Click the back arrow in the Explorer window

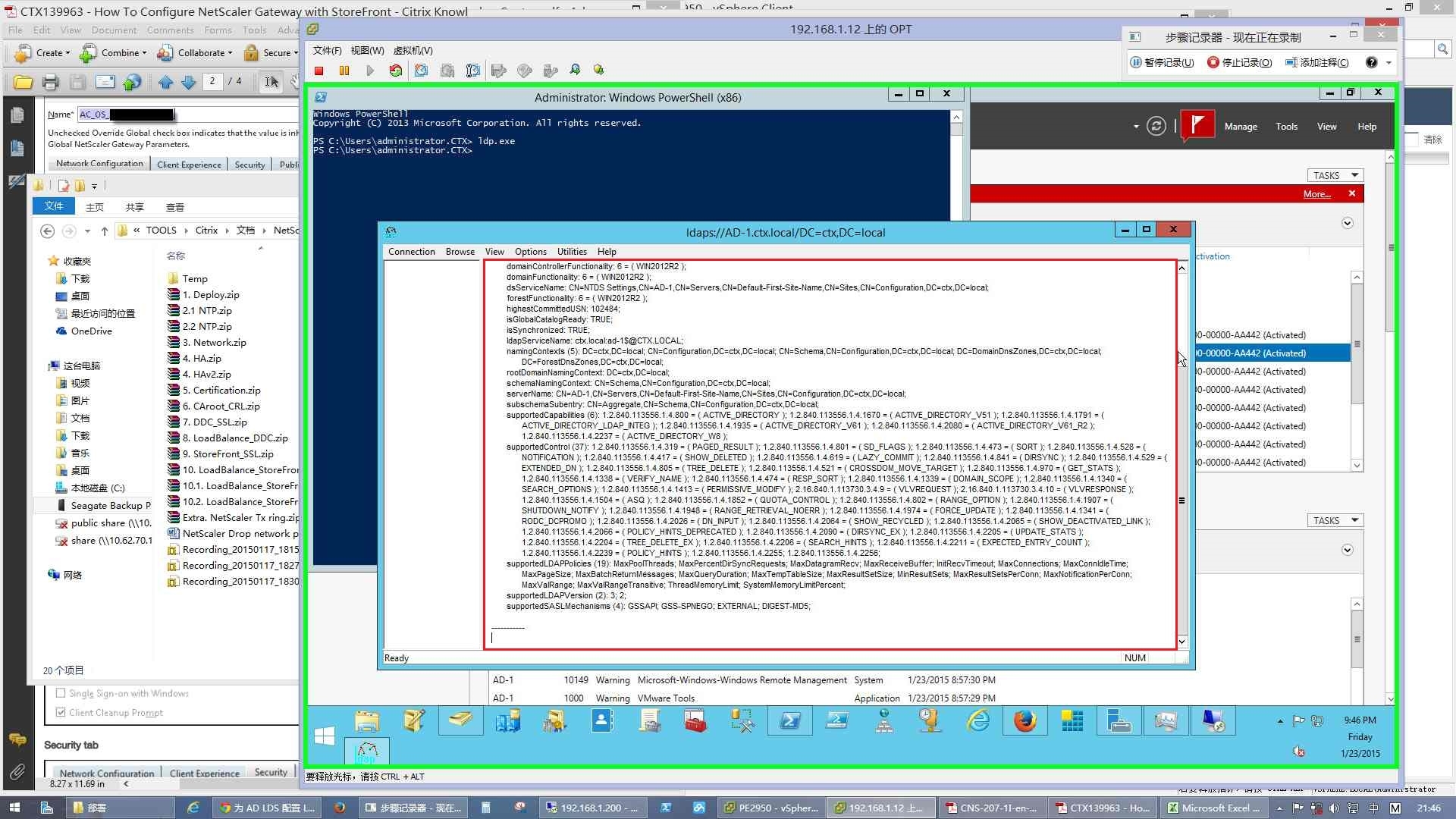click(x=47, y=231)
